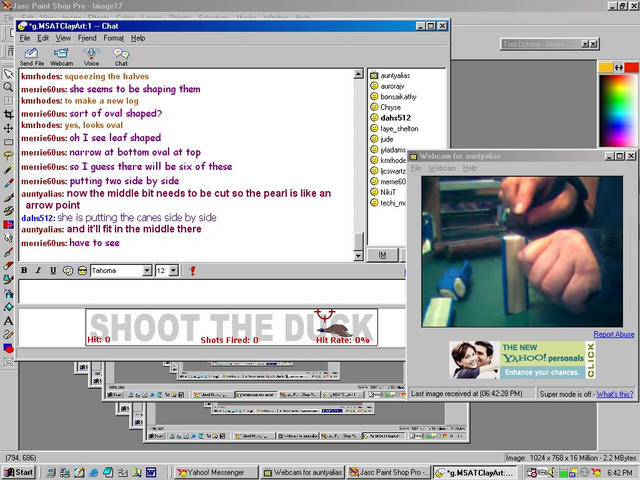Image resolution: width=640 pixels, height=480 pixels.
Task: Open the Friend menu
Action: [87, 38]
